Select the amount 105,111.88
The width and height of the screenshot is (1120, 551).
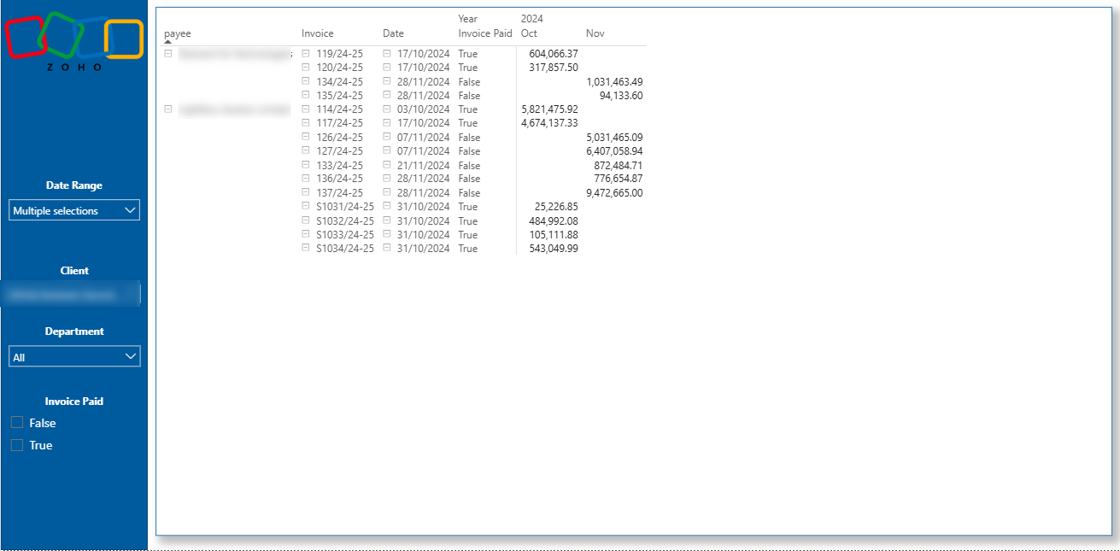pyautogui.click(x=554, y=234)
